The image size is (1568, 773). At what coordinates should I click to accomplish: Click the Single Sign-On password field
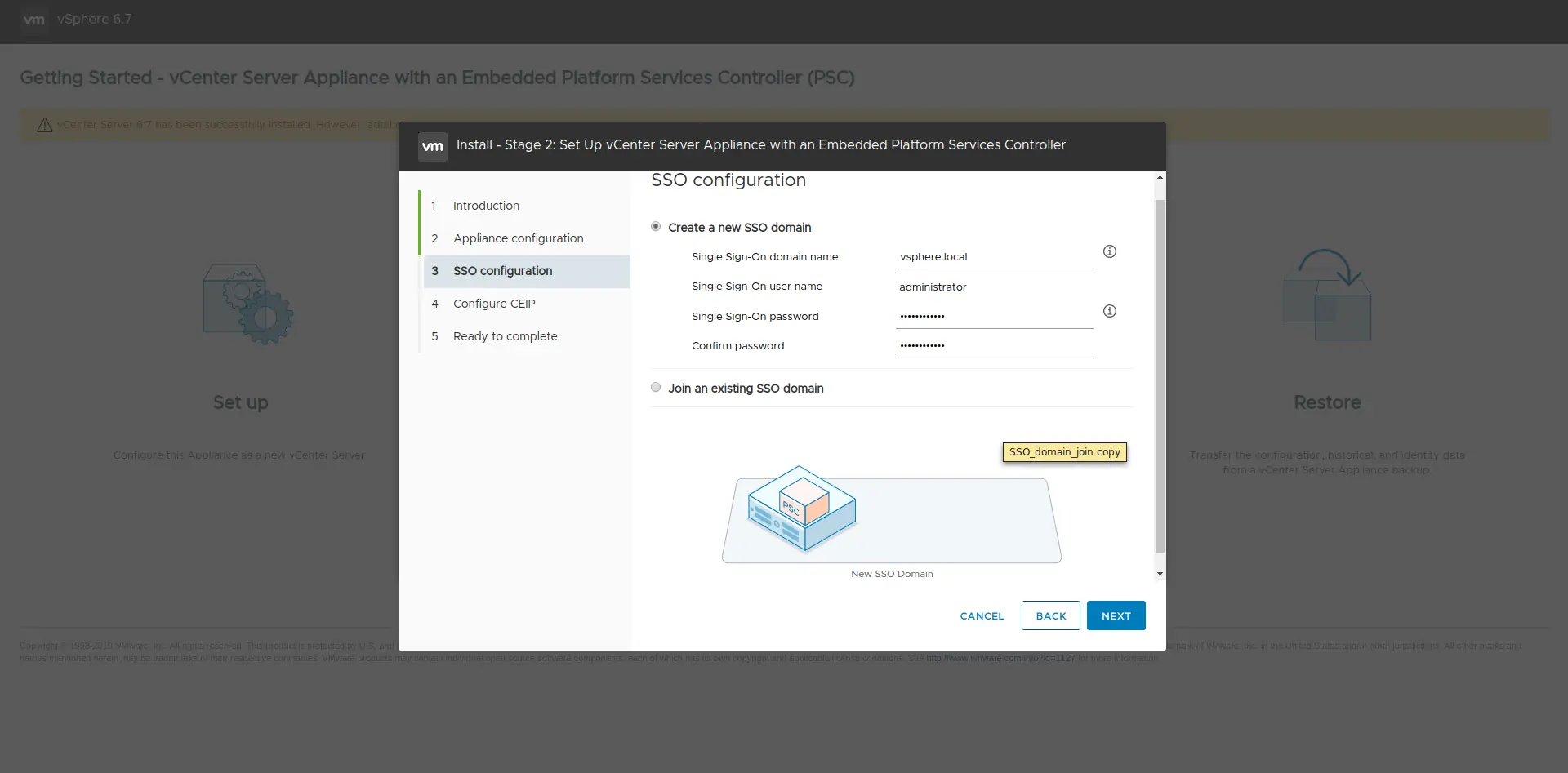click(x=994, y=316)
